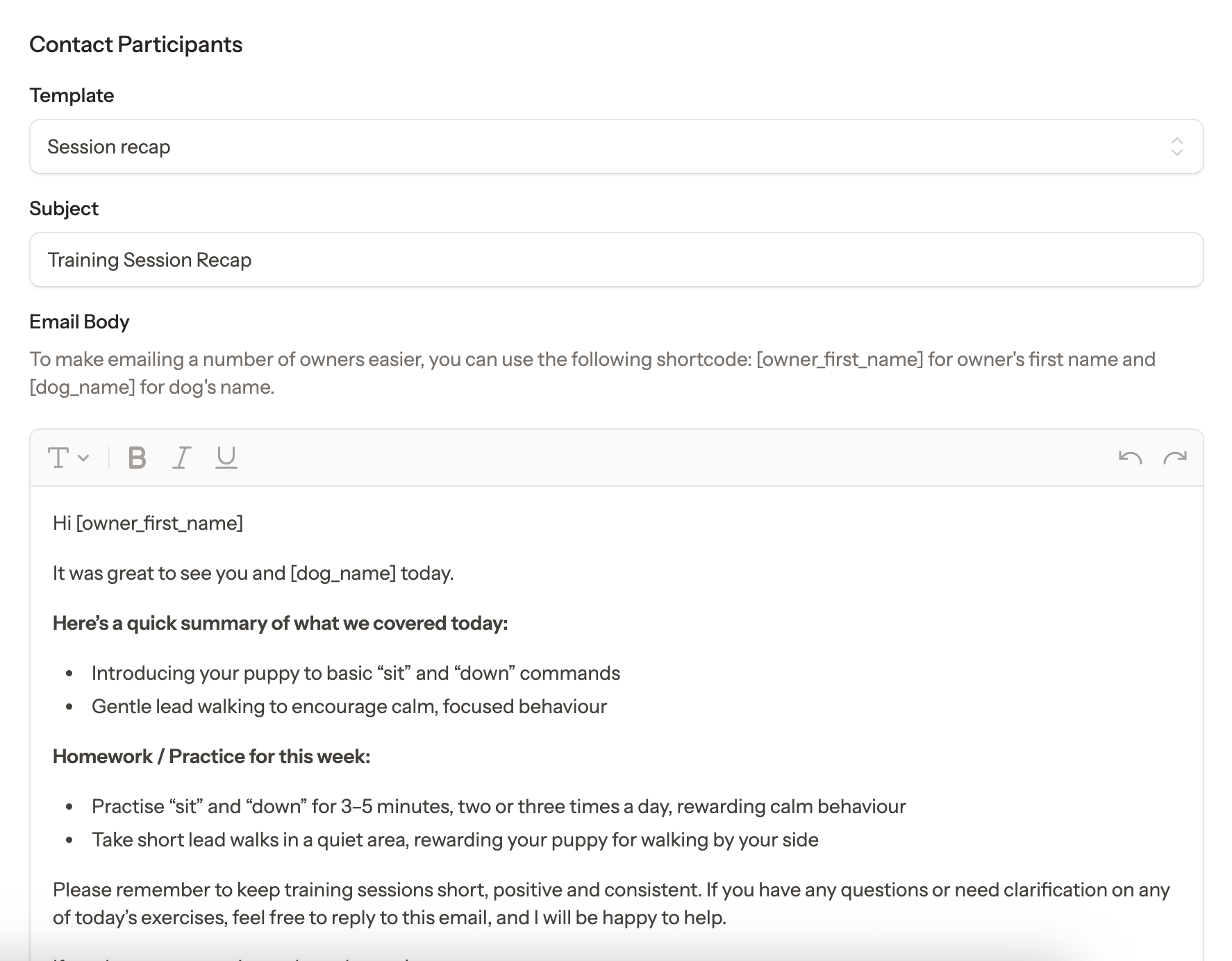
Task: Undo the last edit in the email body
Action: [x=1130, y=458]
